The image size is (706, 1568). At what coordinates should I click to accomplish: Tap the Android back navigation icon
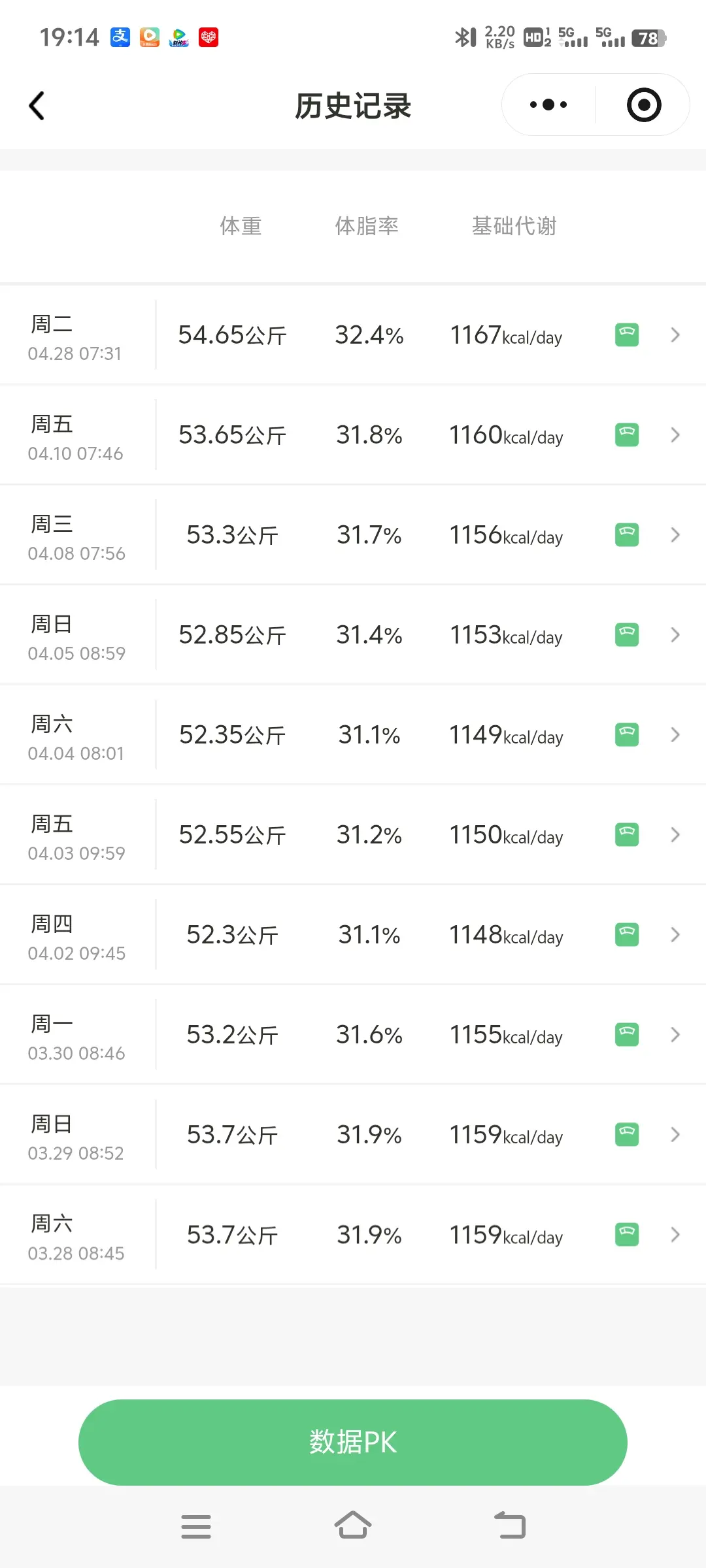pos(510,1526)
